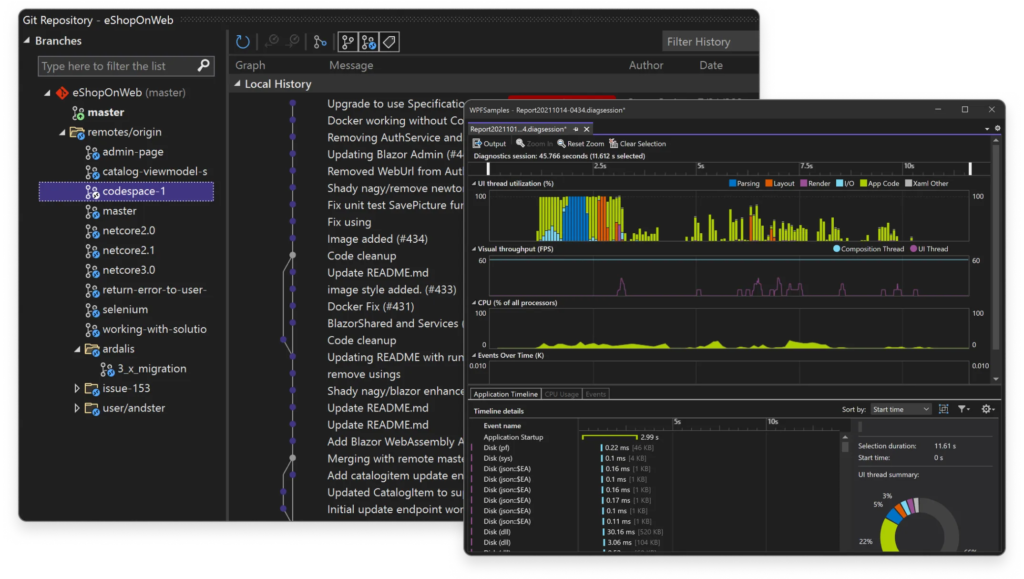1024x579 pixels.
Task: Select the Report diagsession document tab
Action: (518, 129)
